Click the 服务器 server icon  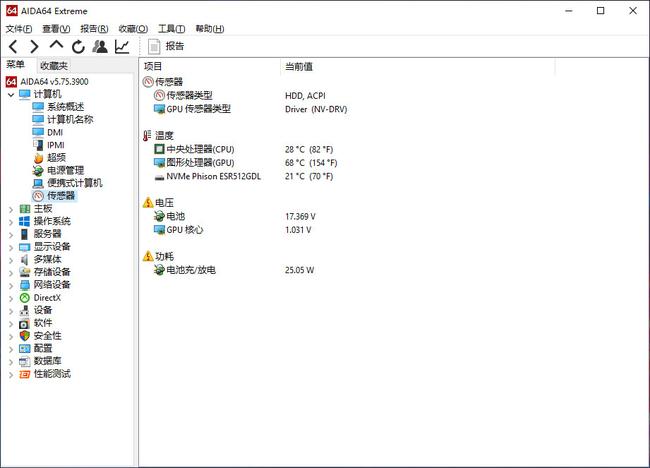(x=25, y=234)
